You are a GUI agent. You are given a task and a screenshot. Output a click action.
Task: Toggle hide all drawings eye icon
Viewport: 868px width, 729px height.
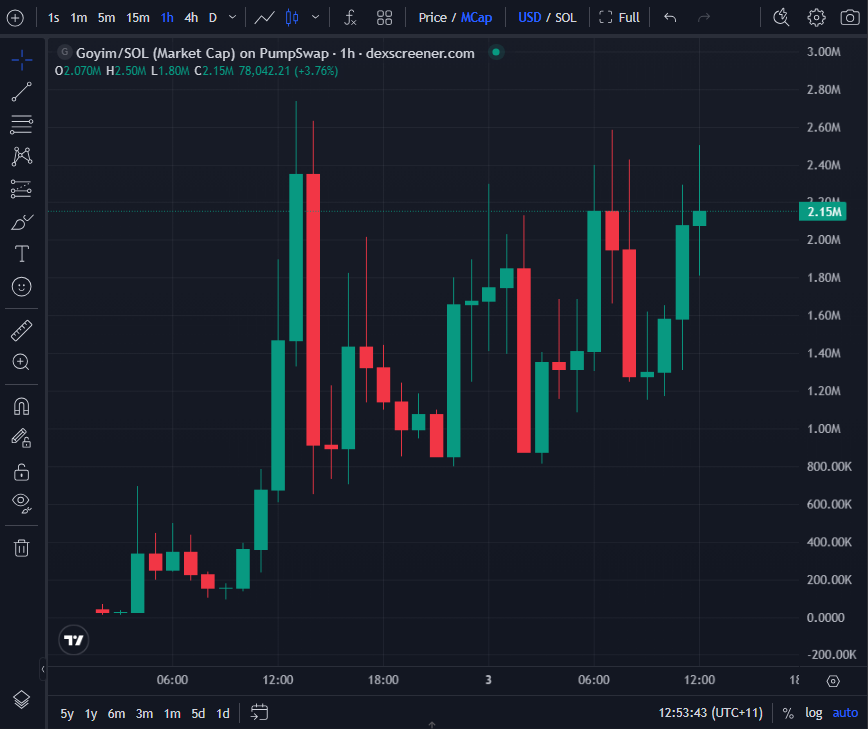tap(22, 503)
